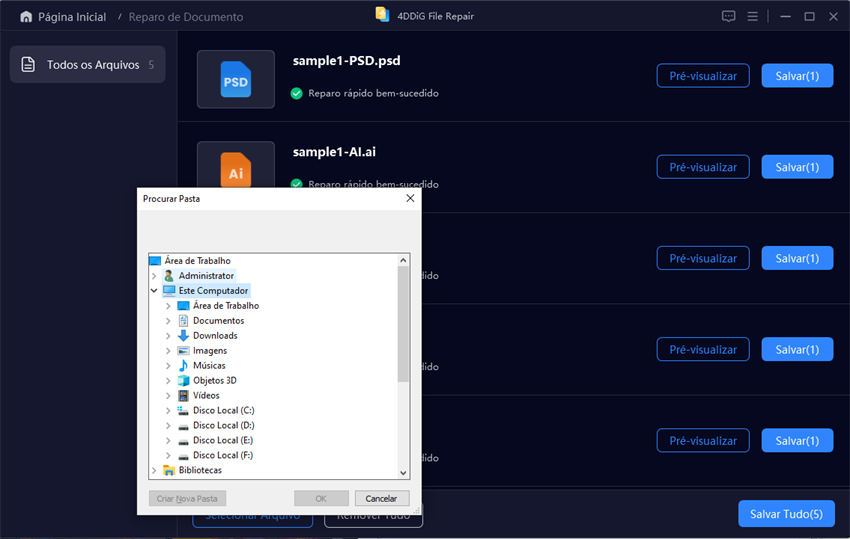850x539 pixels.
Task: Expand the Imagens folder node
Action: [x=168, y=351]
